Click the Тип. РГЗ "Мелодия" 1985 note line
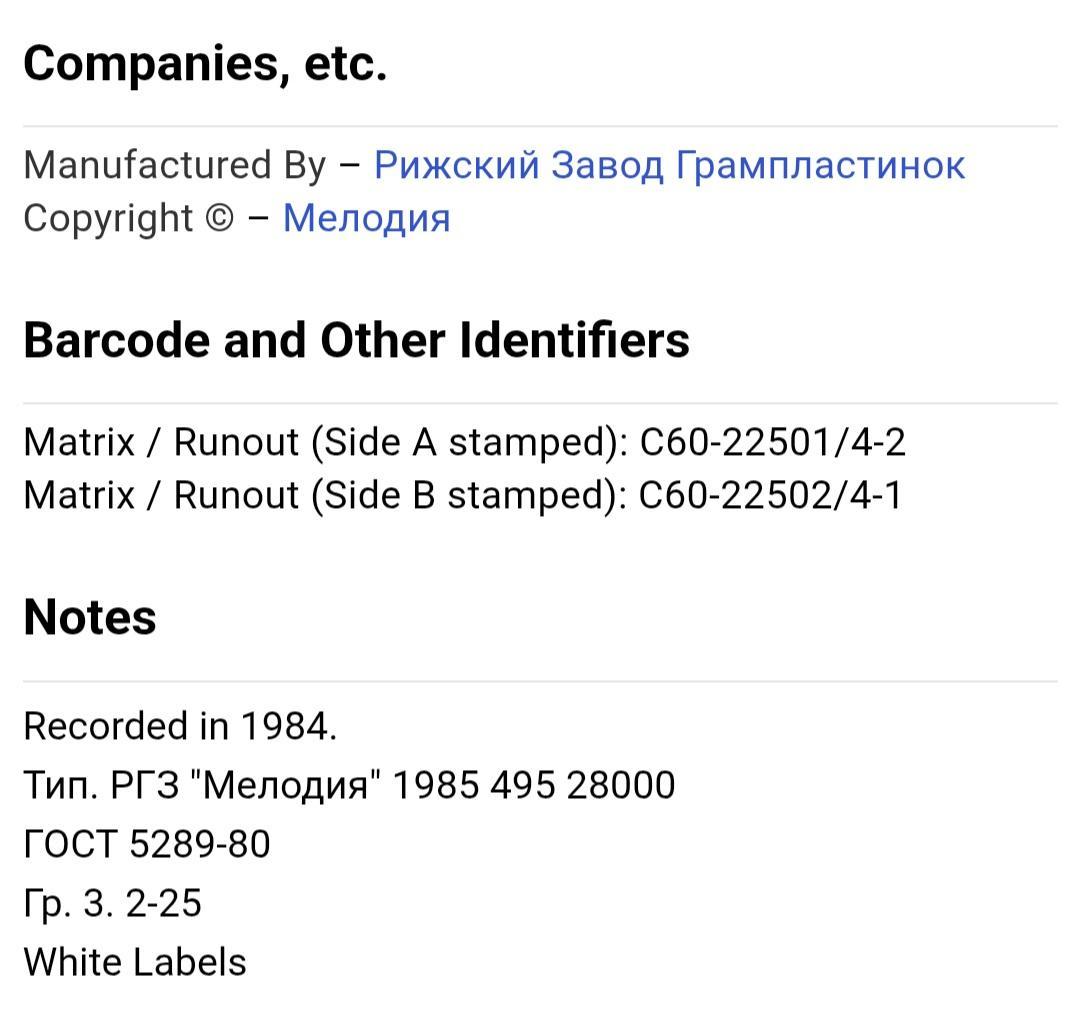The width and height of the screenshot is (1080, 1023). [349, 785]
